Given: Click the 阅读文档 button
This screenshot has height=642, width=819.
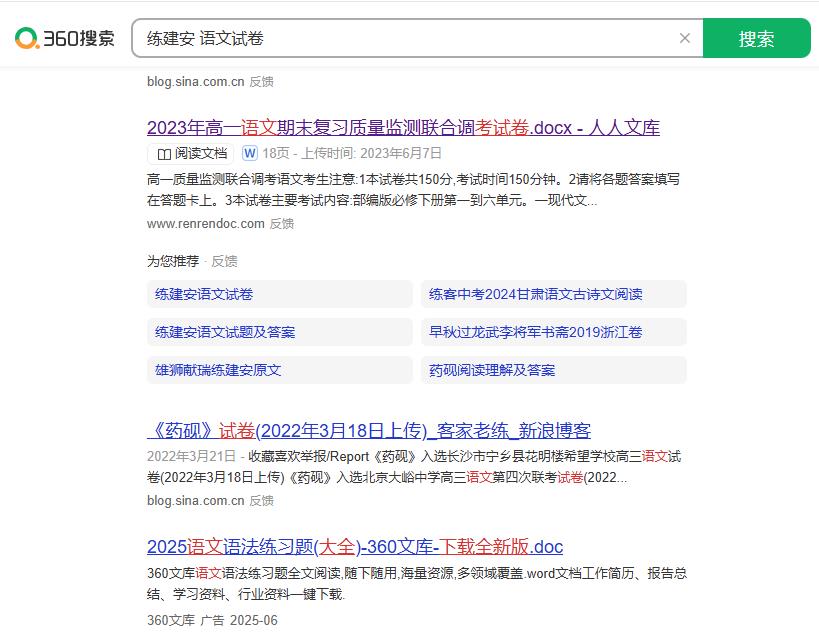Looking at the screenshot, I should pyautogui.click(x=191, y=153).
